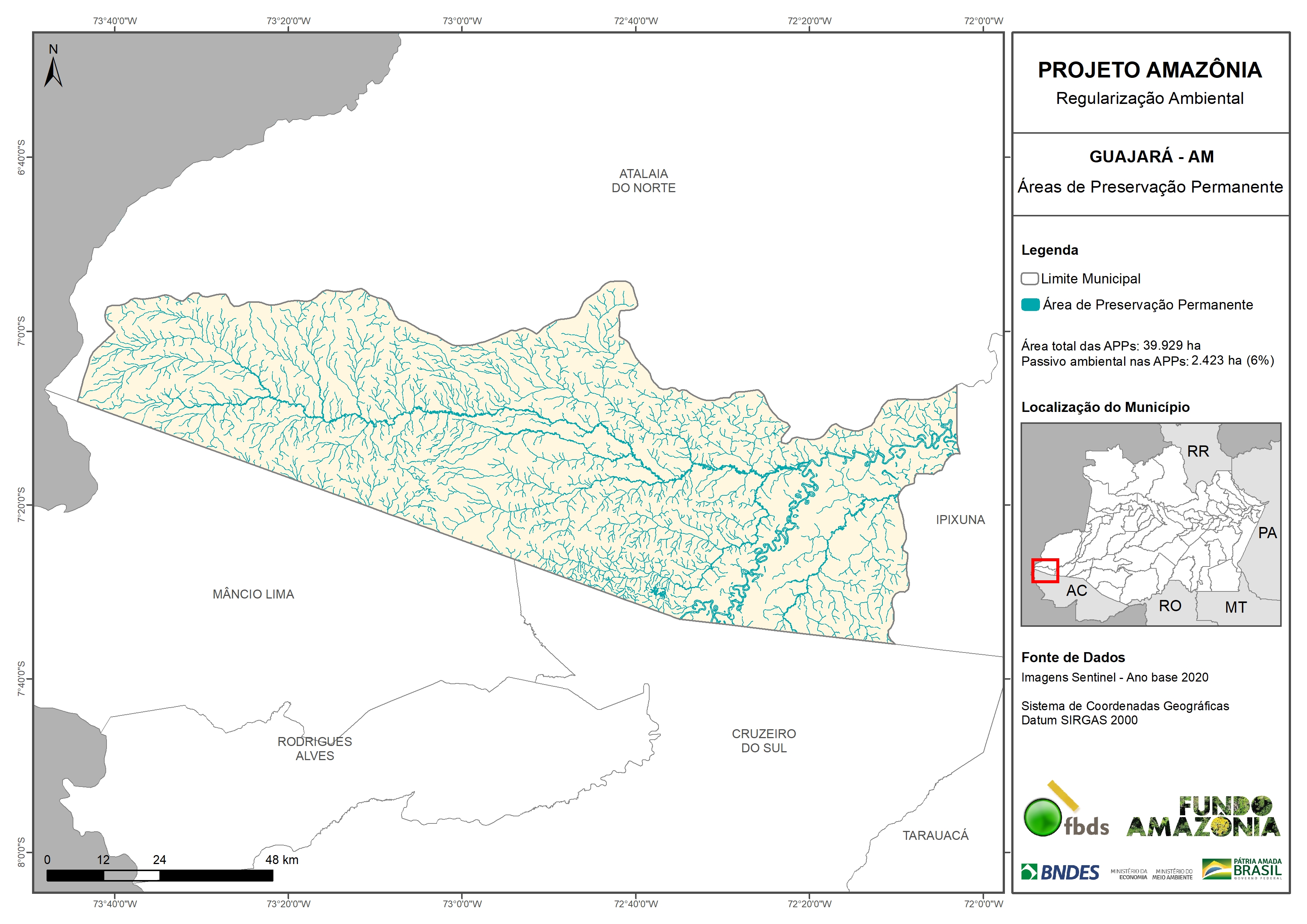Click the ATALAIA DO NORTE map label

(x=643, y=181)
